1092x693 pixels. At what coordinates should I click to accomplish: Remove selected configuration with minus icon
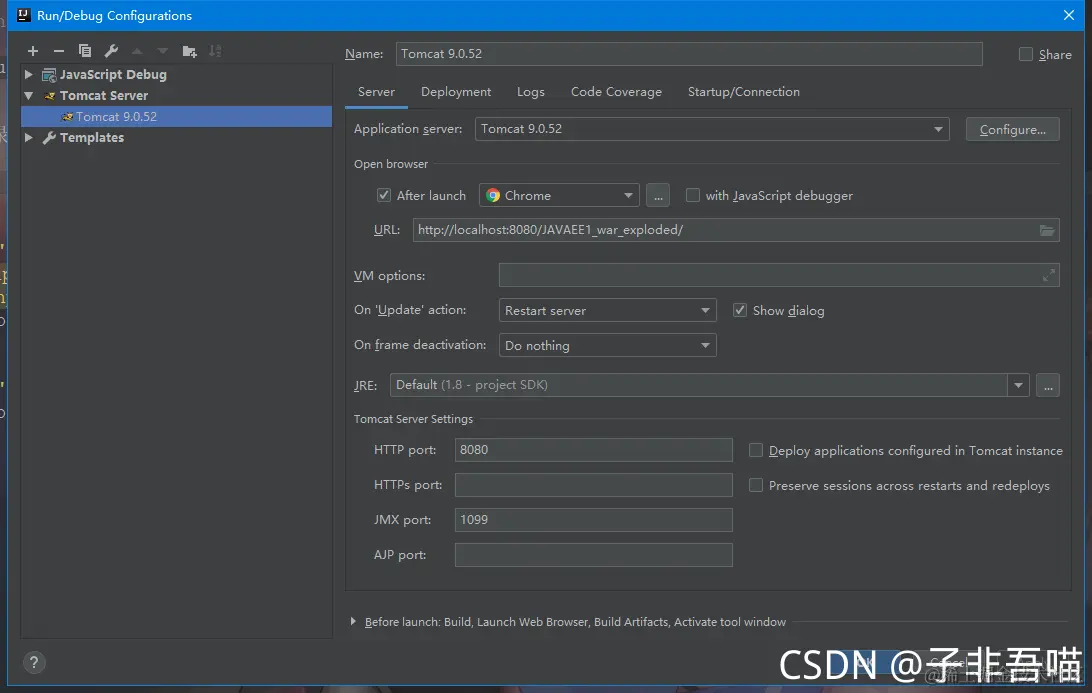[58, 51]
